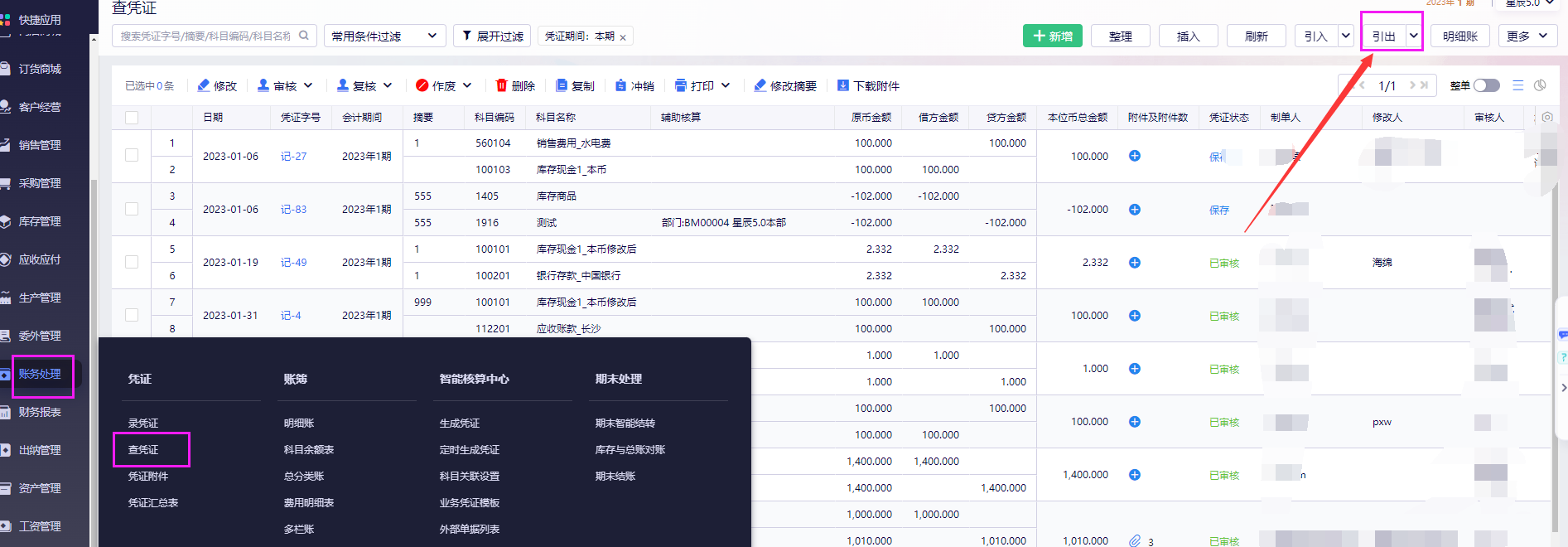Click the 引出 export button

(x=1384, y=36)
